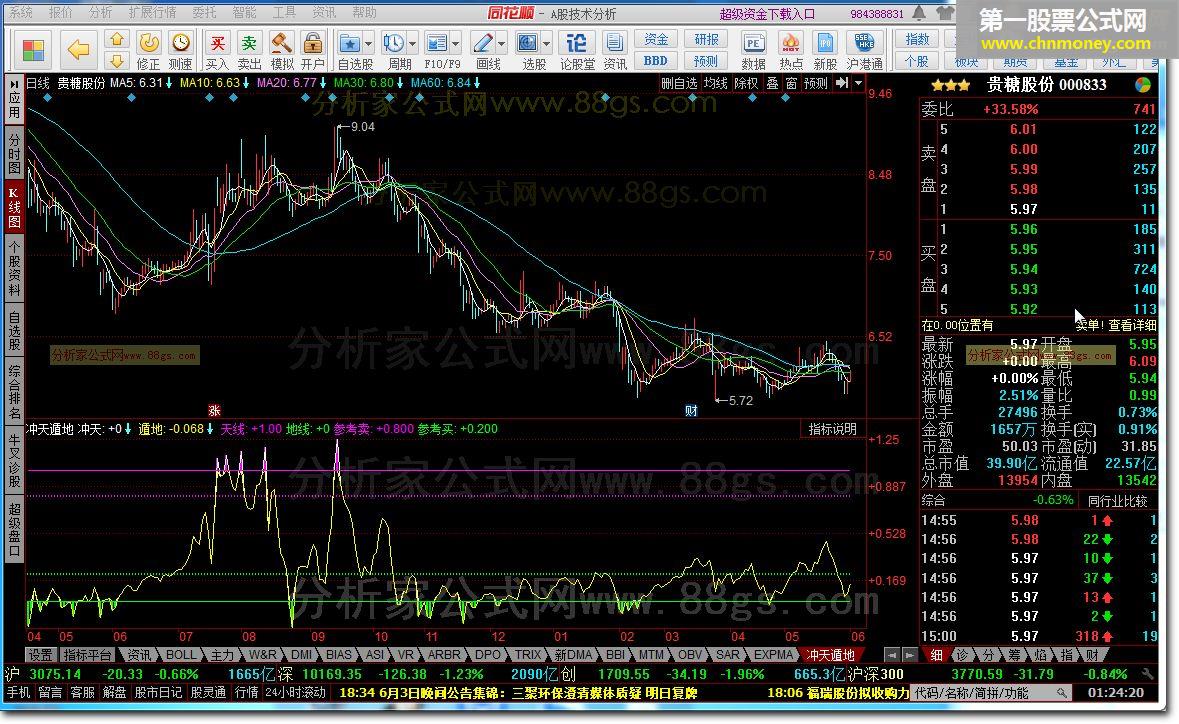Open the 模拟 gavel icon
Viewport: 1179px width, 724px height.
pos(282,43)
